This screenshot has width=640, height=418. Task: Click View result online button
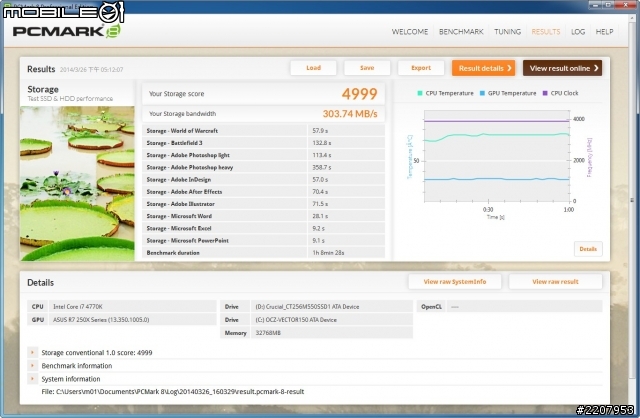point(562,68)
